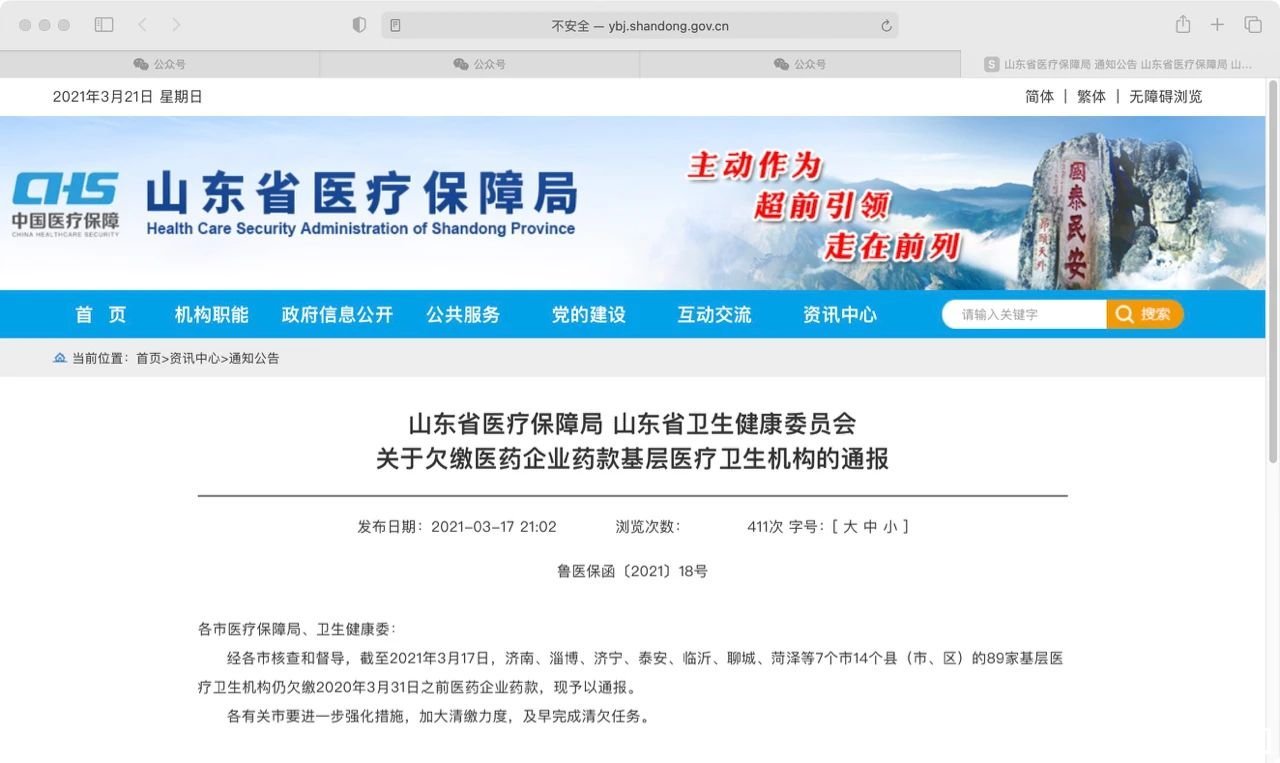Select the third 公众号 tab

(x=800, y=64)
